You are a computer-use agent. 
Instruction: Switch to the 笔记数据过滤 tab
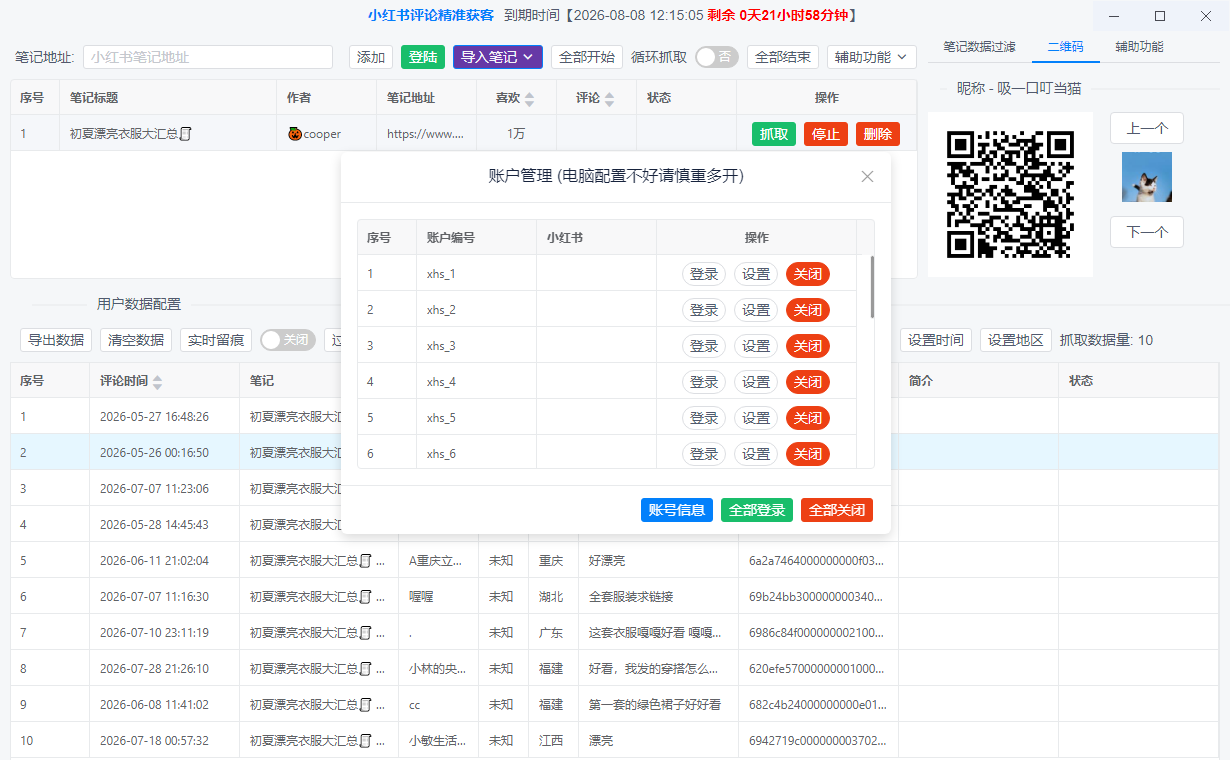coord(979,47)
